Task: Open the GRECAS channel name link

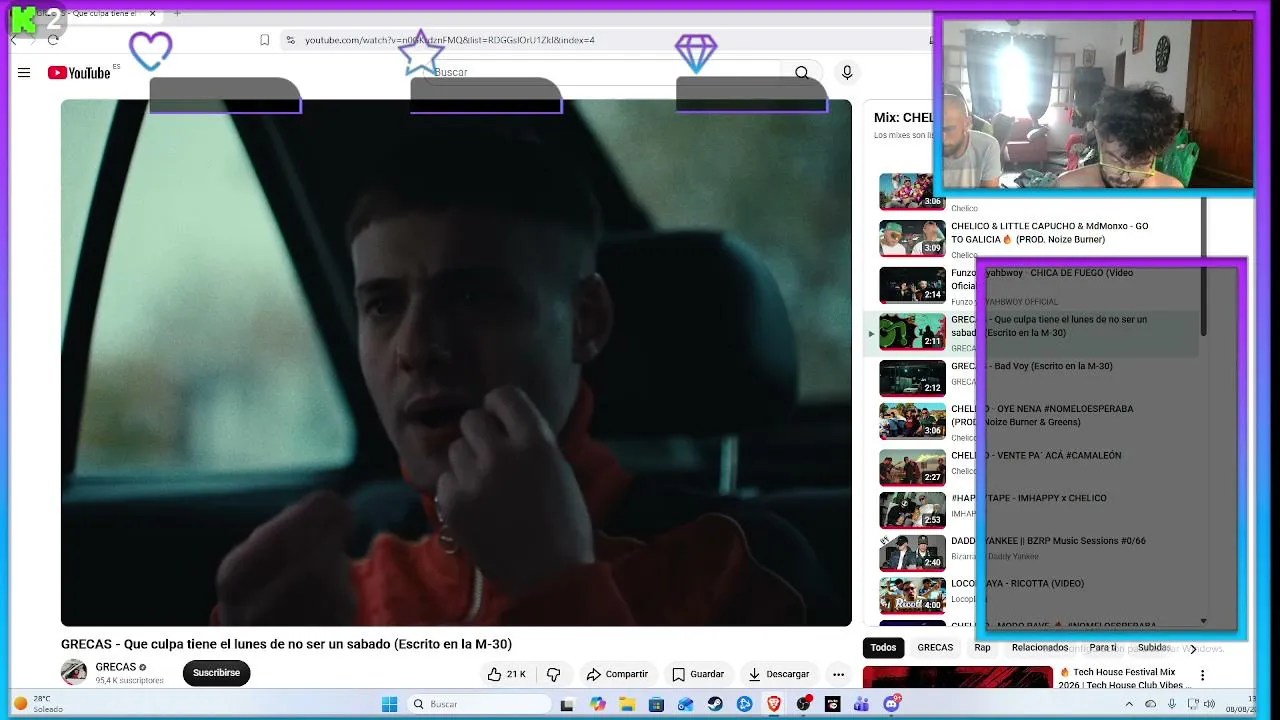Action: point(116,667)
